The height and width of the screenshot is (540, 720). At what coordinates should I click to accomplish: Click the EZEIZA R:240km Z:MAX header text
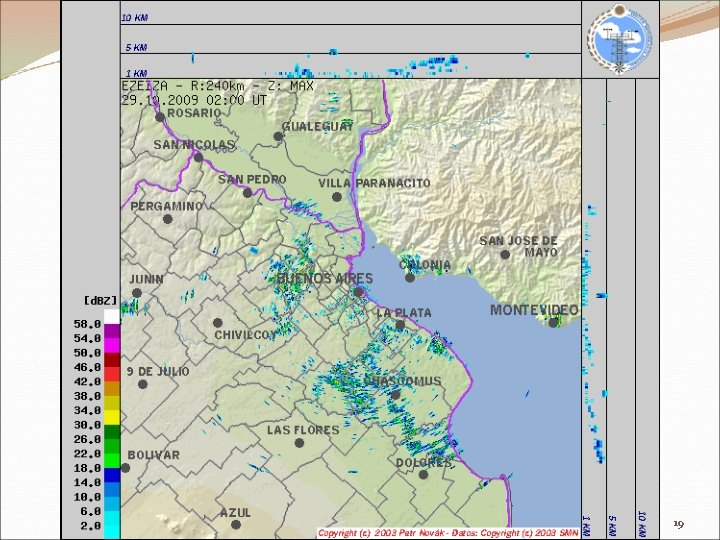218,86
